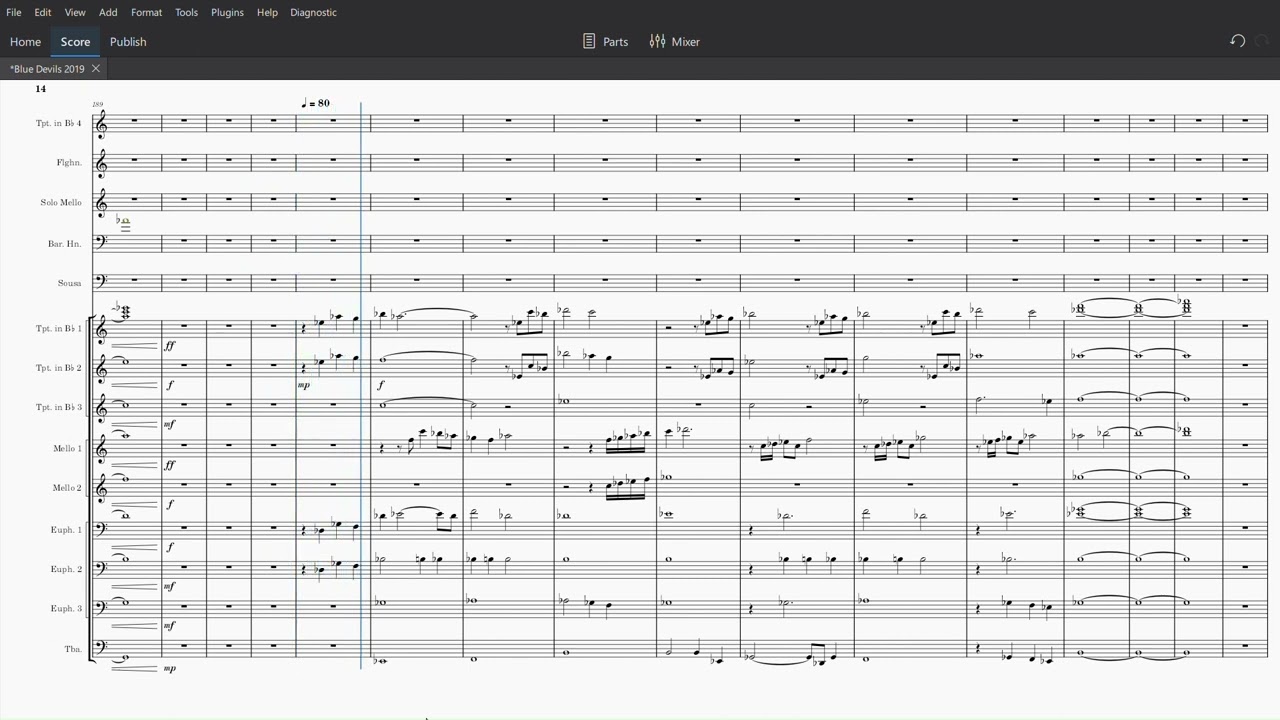Open the Tools menu

pyautogui.click(x=186, y=12)
